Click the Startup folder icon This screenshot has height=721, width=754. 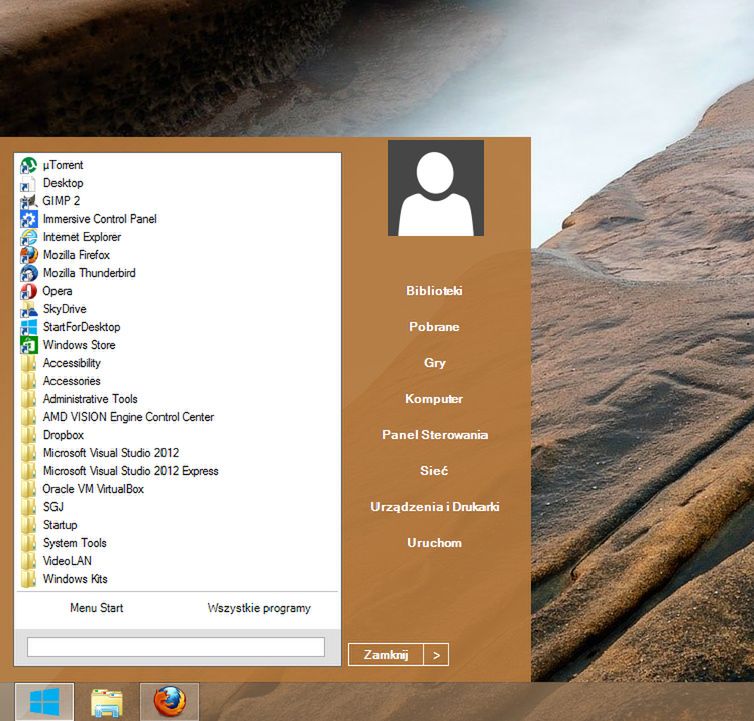click(x=28, y=525)
